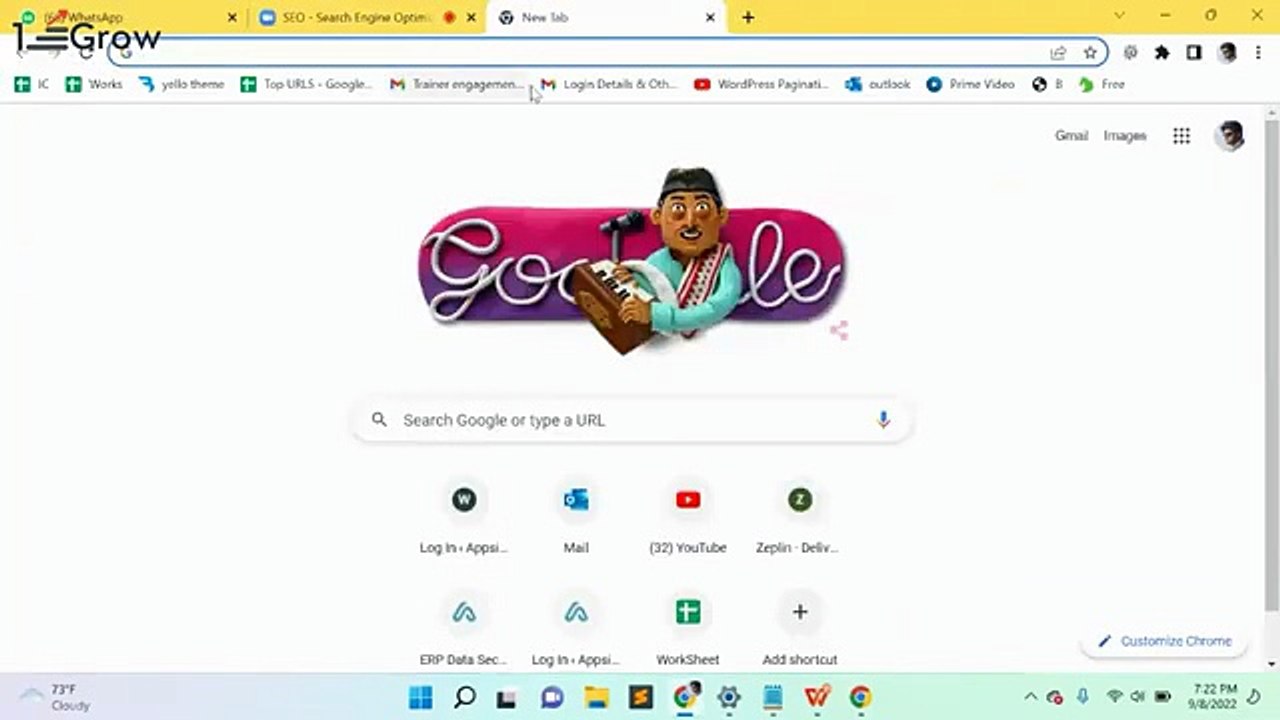1280x720 pixels.
Task: Click the Search Google or type a URL box
Action: tap(632, 420)
